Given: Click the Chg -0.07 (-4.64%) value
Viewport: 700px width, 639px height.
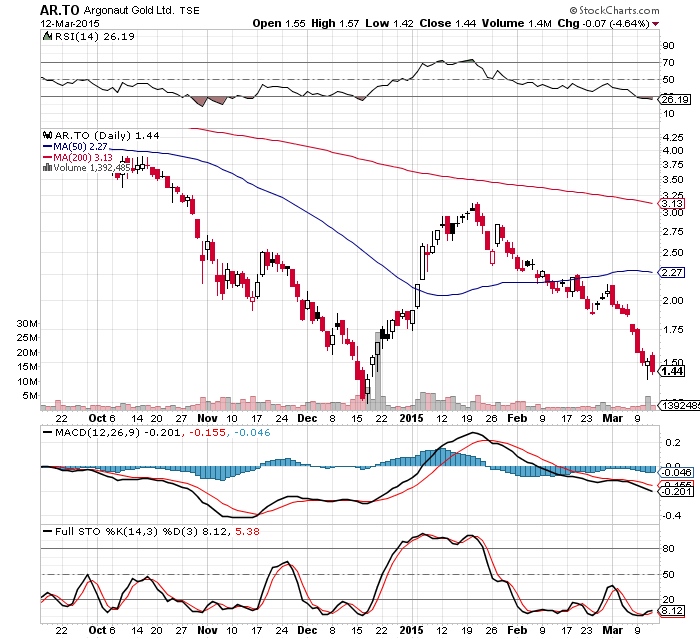Looking at the screenshot, I should click(x=603, y=23).
